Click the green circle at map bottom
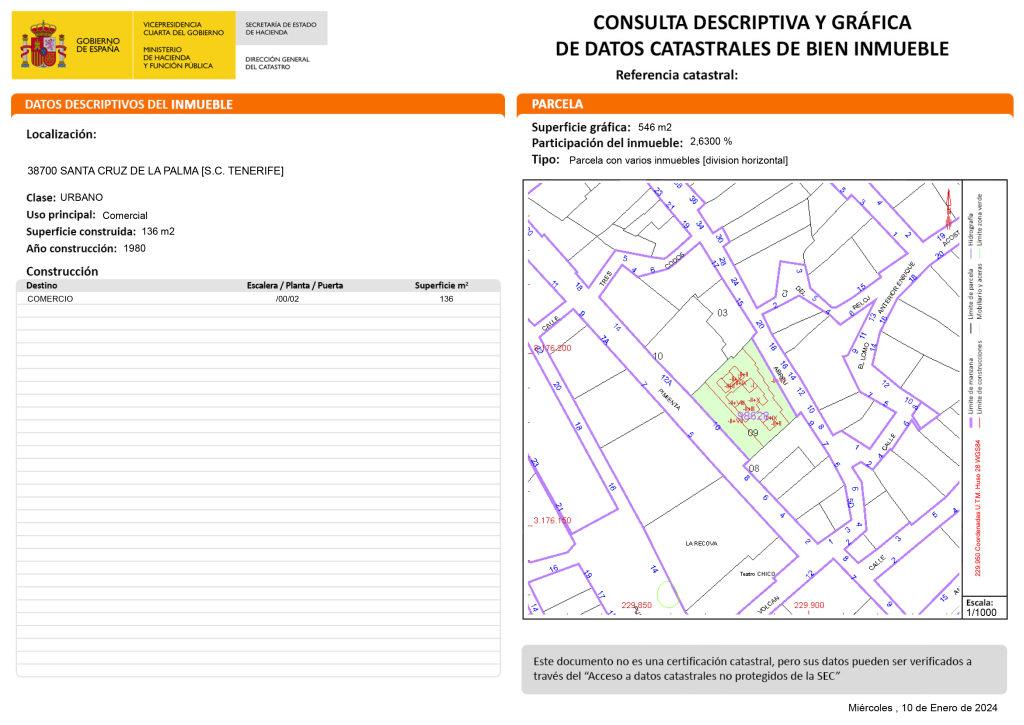1024x725 pixels. pos(667,598)
